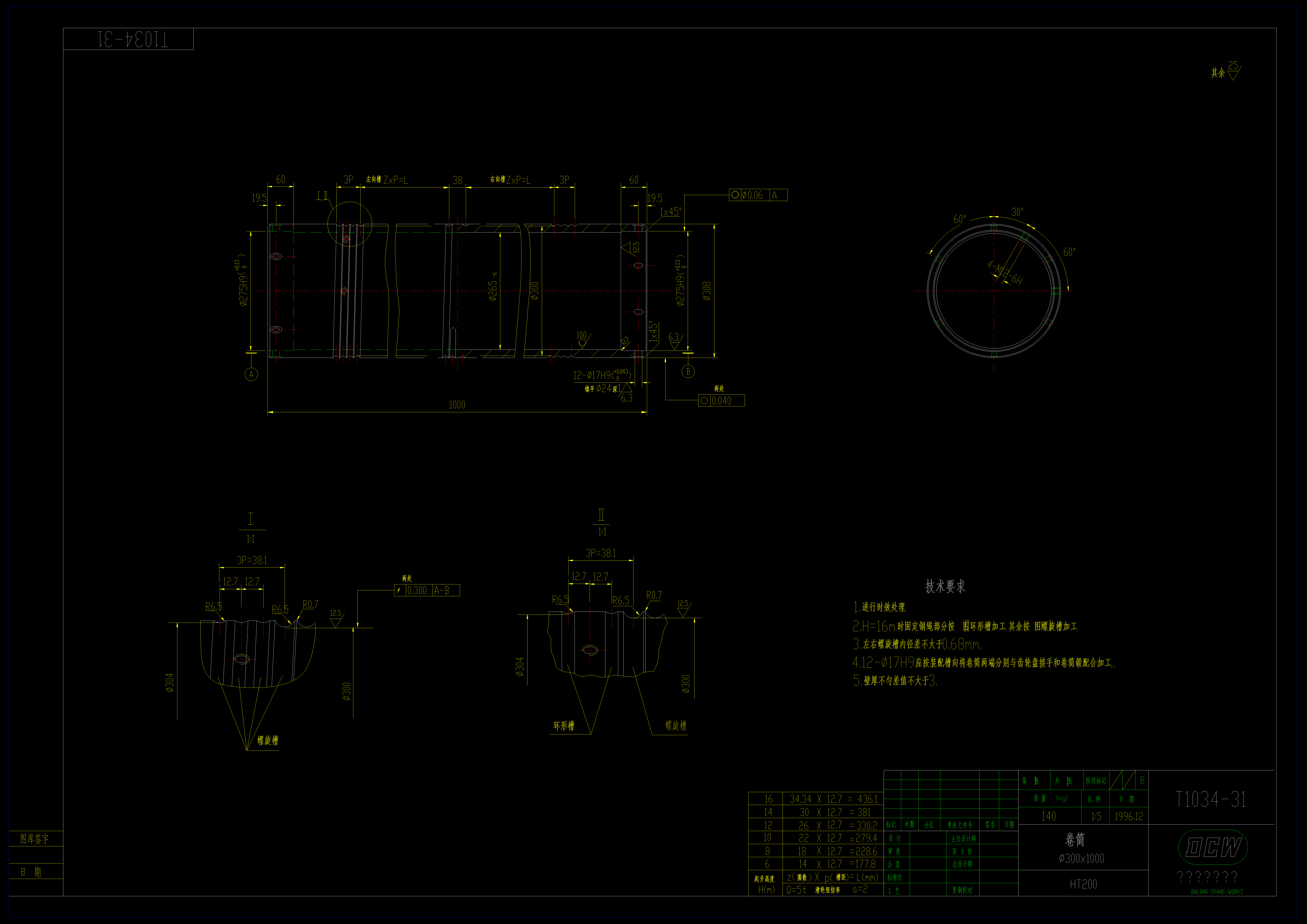Click the 38 dimension above the drum
This screenshot has height=924, width=1307.
tap(458, 180)
